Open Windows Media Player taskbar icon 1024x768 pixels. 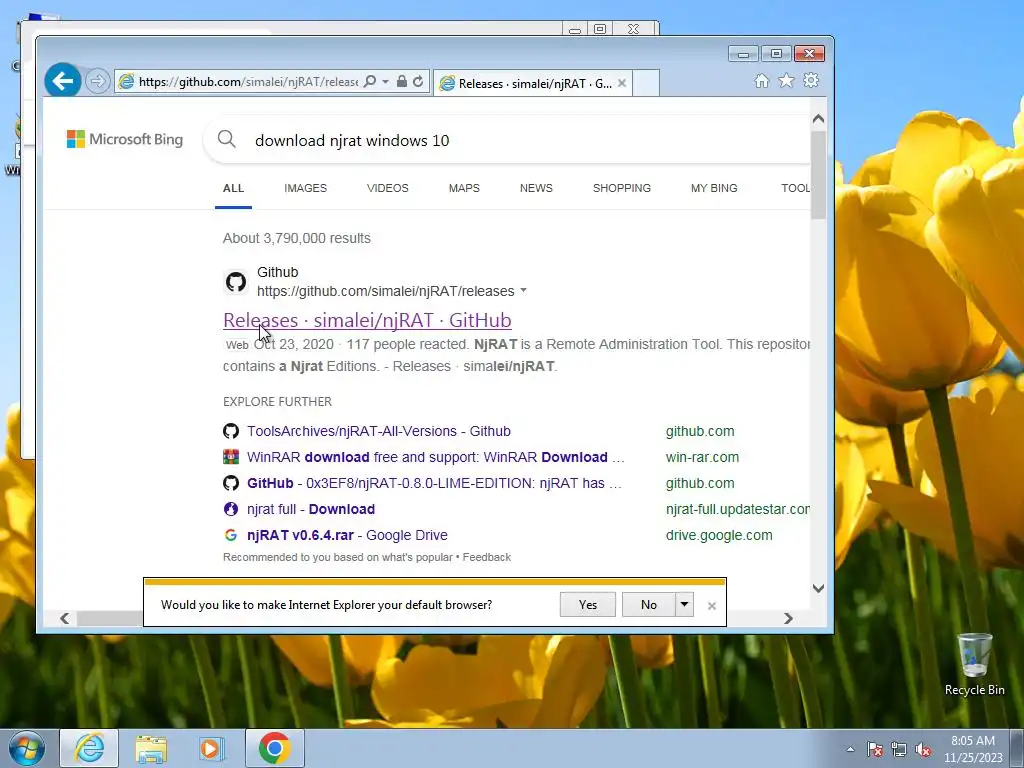211,748
